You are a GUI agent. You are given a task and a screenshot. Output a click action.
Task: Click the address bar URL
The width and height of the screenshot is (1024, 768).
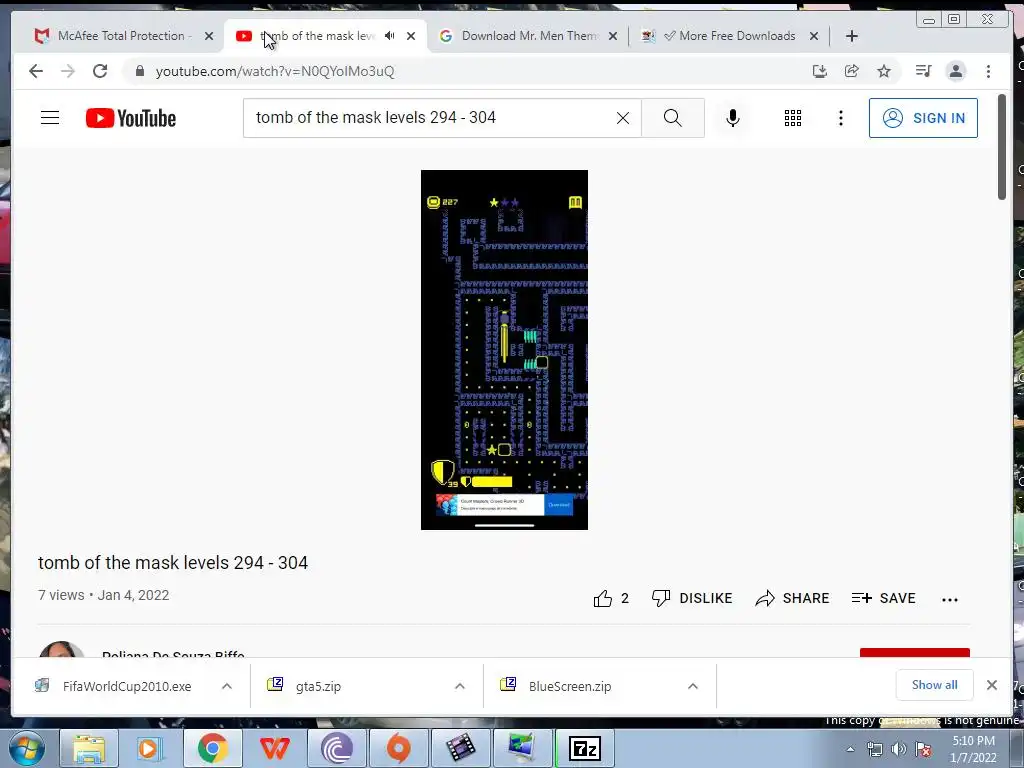(x=275, y=71)
